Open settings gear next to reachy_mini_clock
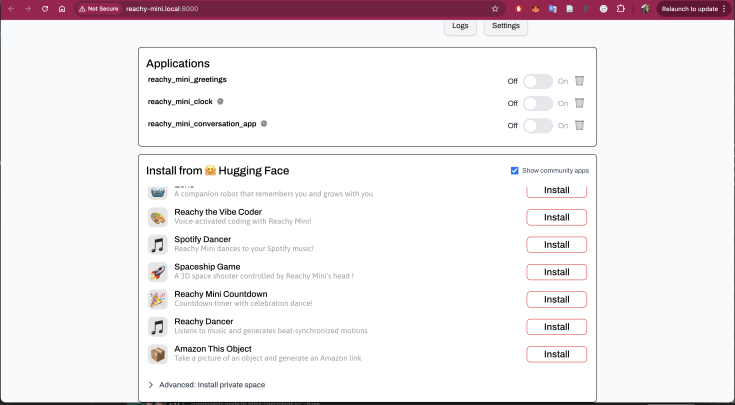This screenshot has height=405, width=735. 220,101
